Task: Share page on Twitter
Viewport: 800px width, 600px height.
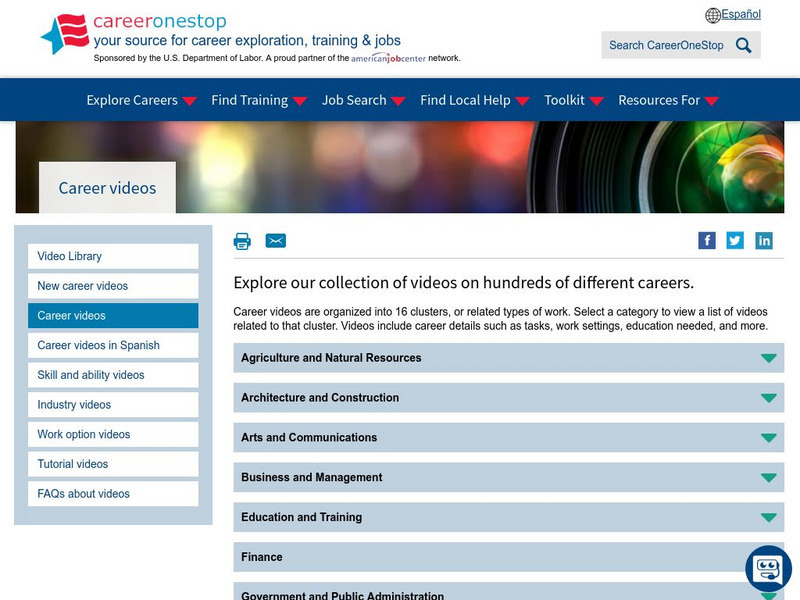Action: pyautogui.click(x=735, y=240)
